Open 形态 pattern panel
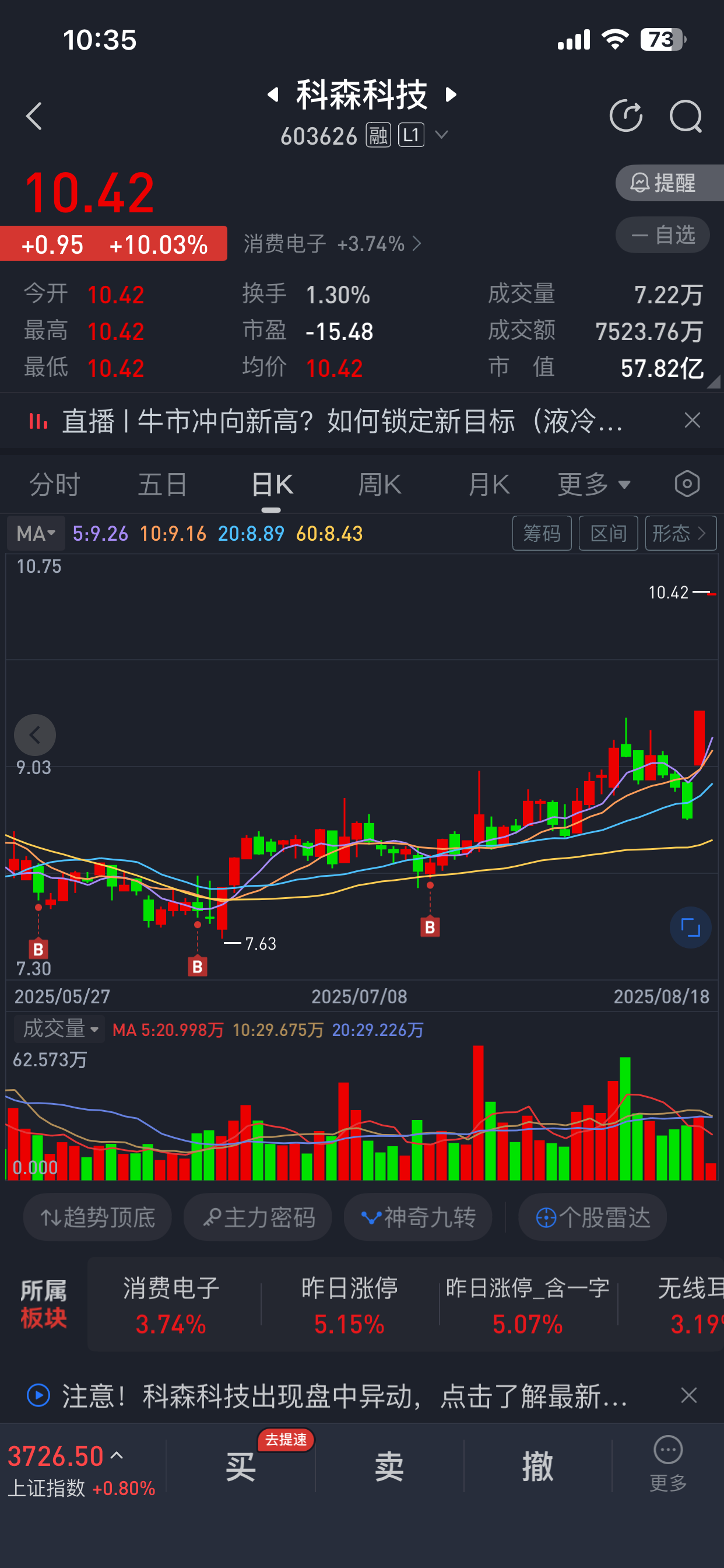Image resolution: width=724 pixels, height=1568 pixels. point(680,534)
